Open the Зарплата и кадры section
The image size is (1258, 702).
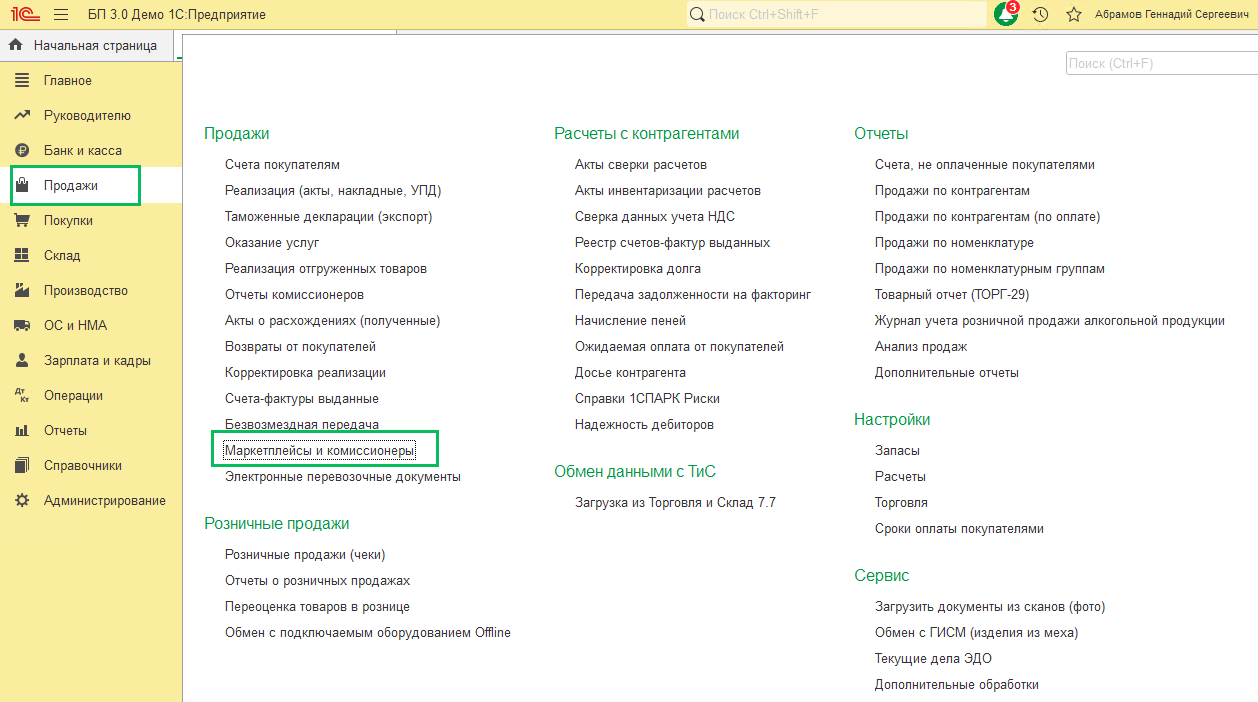click(x=96, y=361)
